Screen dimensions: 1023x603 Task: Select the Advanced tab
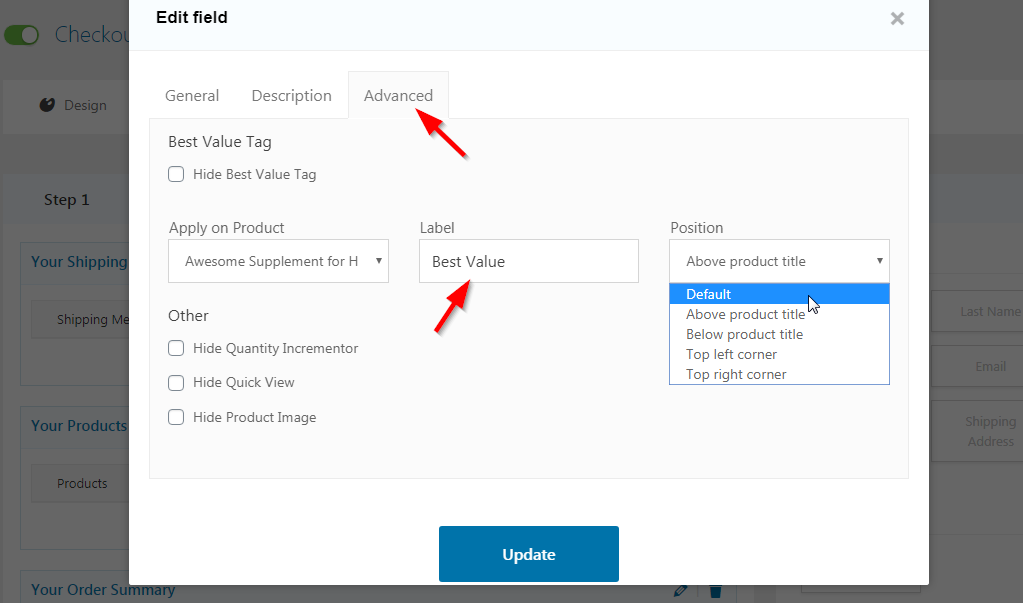point(398,96)
